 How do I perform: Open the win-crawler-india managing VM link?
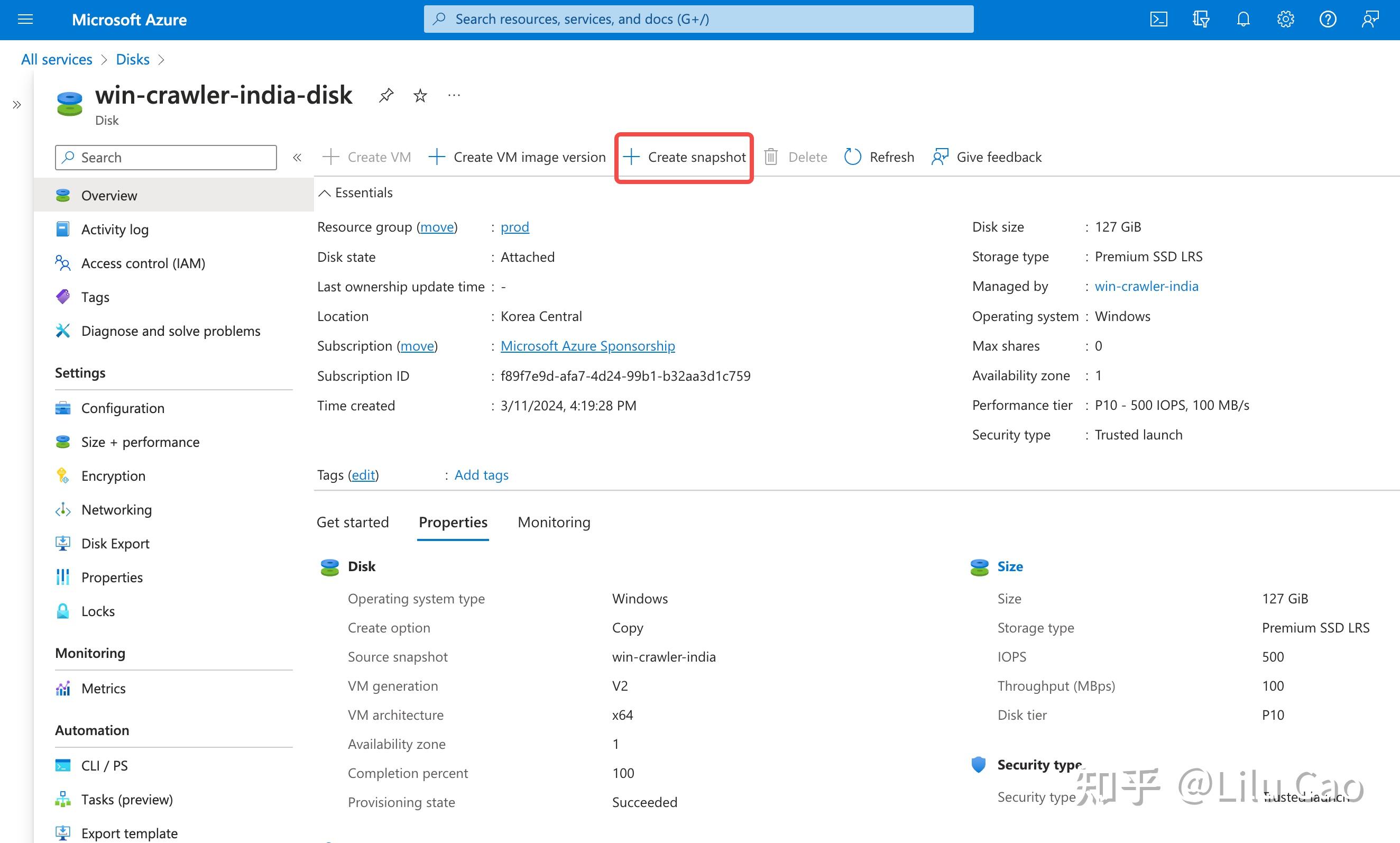click(1146, 286)
